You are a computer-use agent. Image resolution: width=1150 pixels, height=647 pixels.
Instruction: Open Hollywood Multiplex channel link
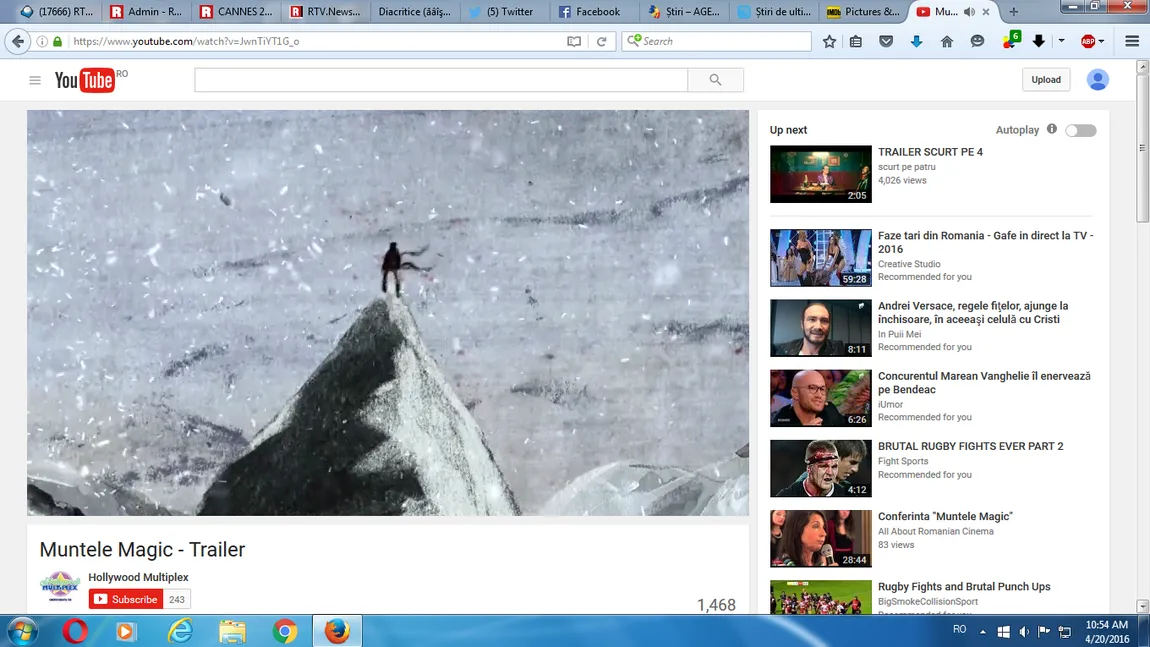139,577
